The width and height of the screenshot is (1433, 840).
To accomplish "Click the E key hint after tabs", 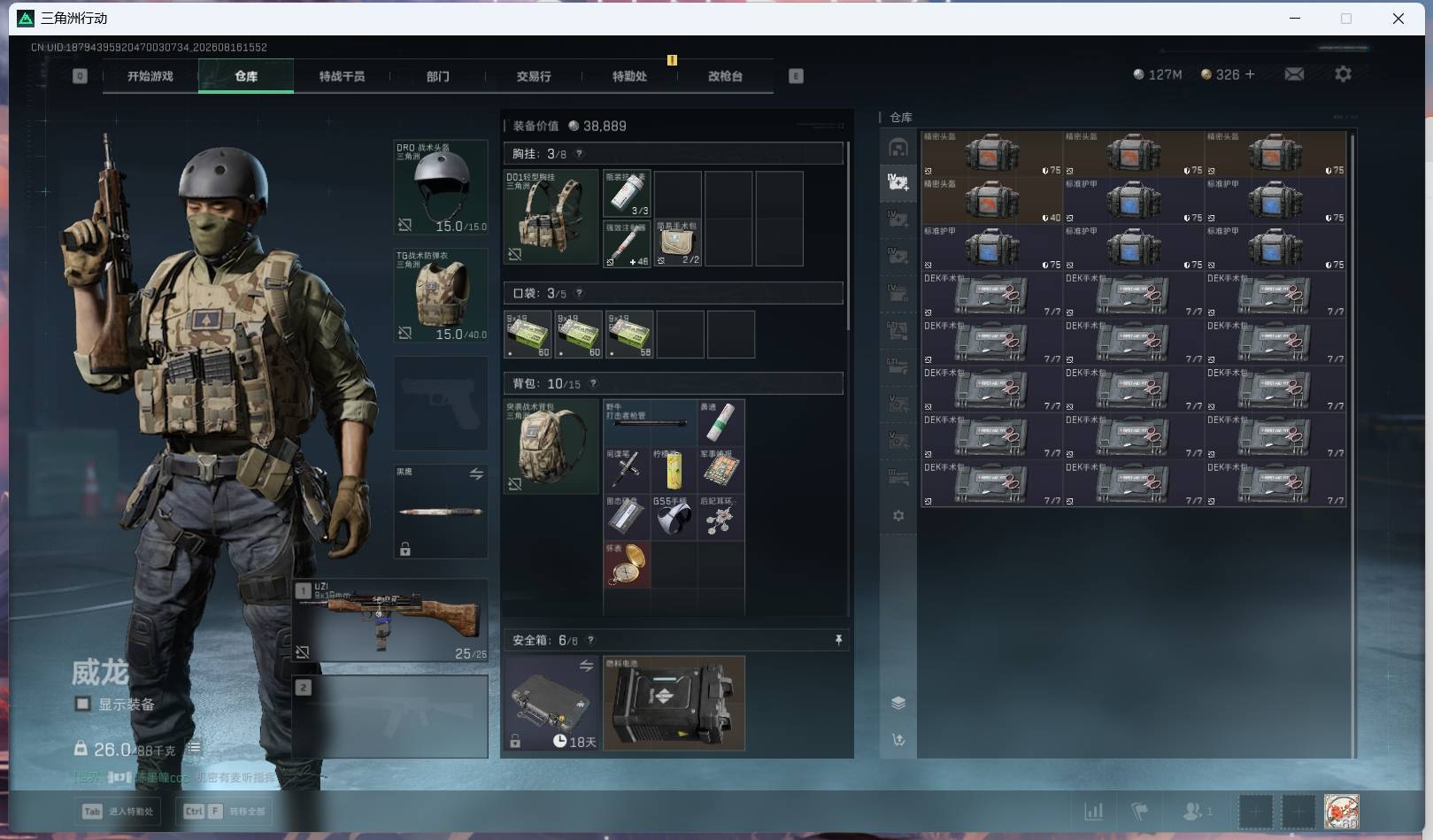I will [x=796, y=76].
